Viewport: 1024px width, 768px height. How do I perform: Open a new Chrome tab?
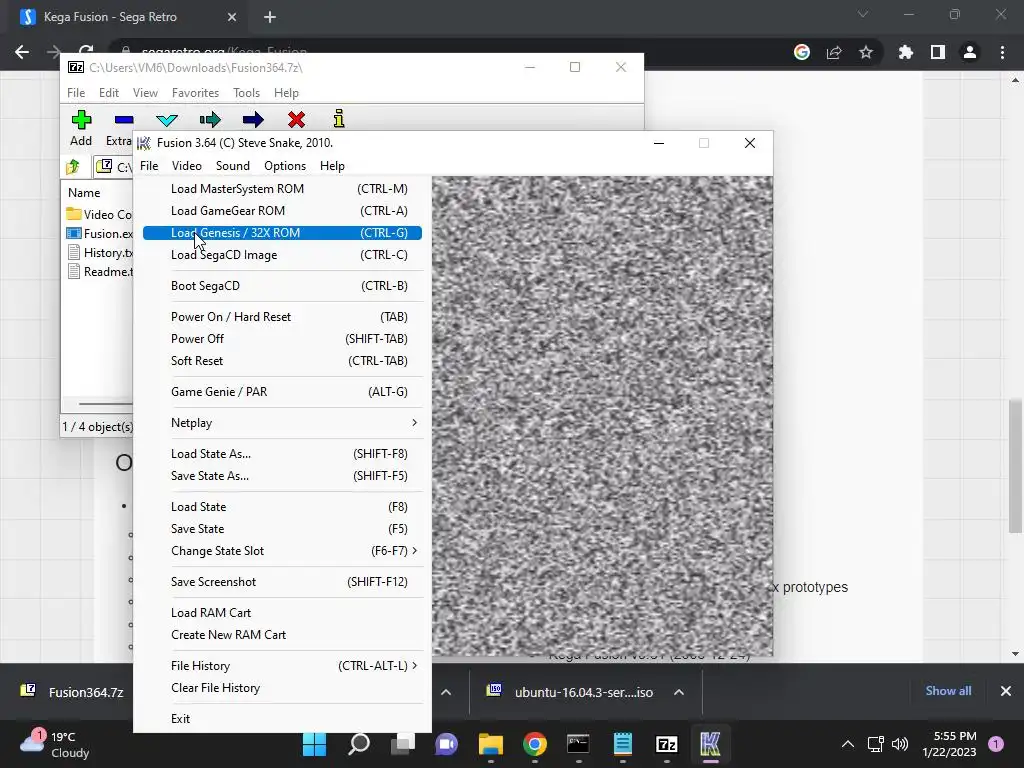[270, 17]
